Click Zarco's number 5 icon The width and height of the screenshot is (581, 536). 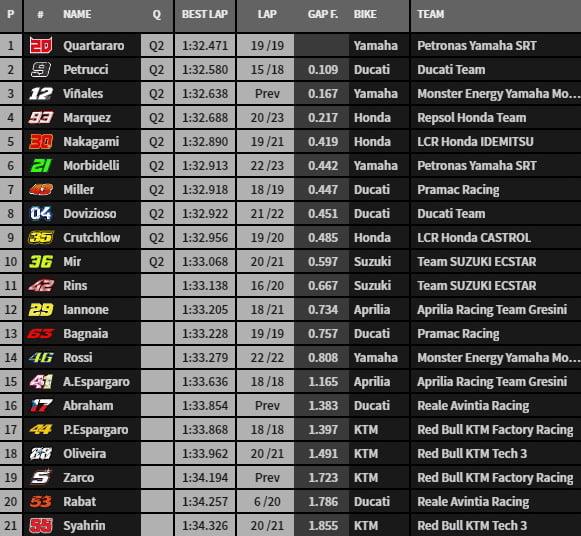41,477
